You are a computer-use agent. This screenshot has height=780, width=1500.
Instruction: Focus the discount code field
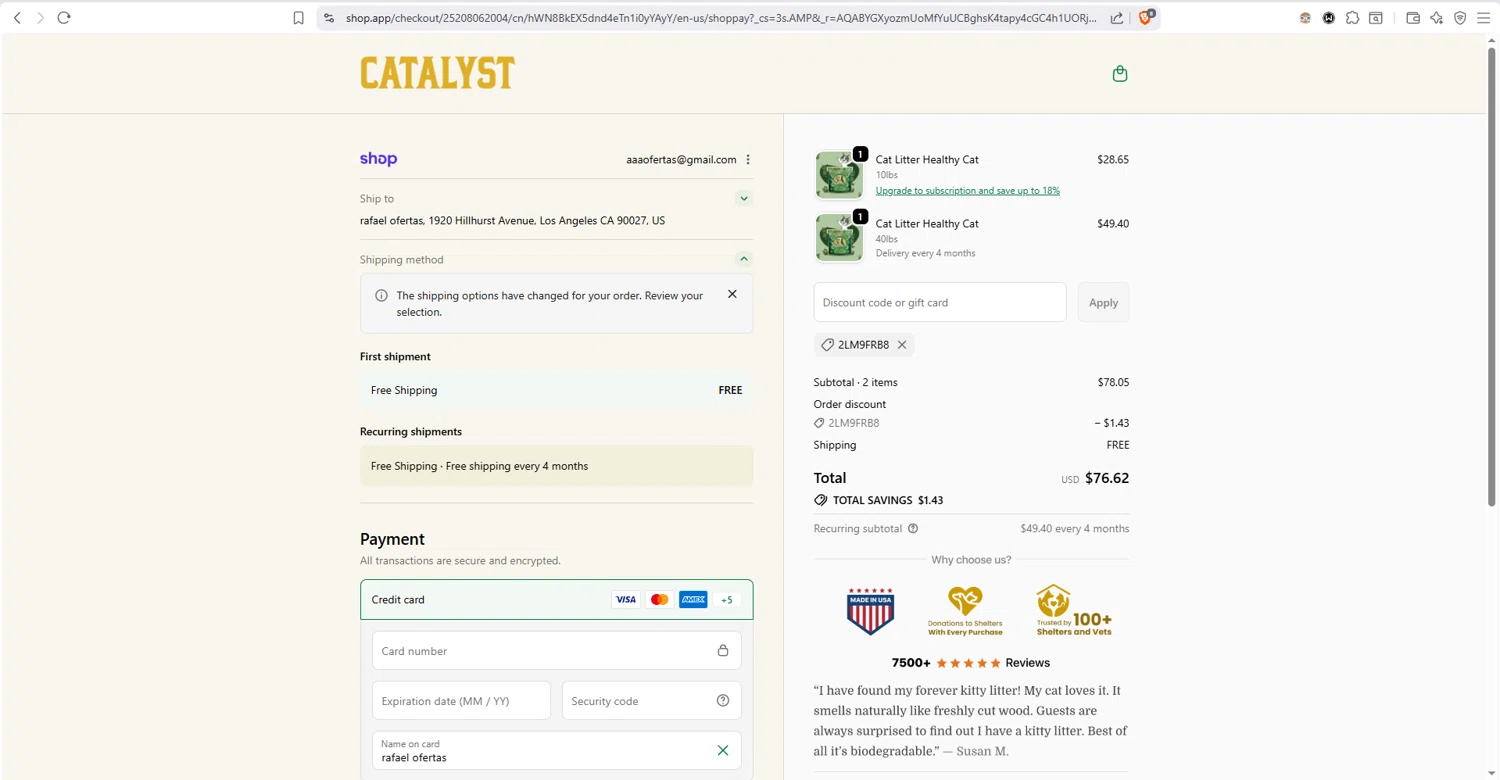click(x=940, y=302)
